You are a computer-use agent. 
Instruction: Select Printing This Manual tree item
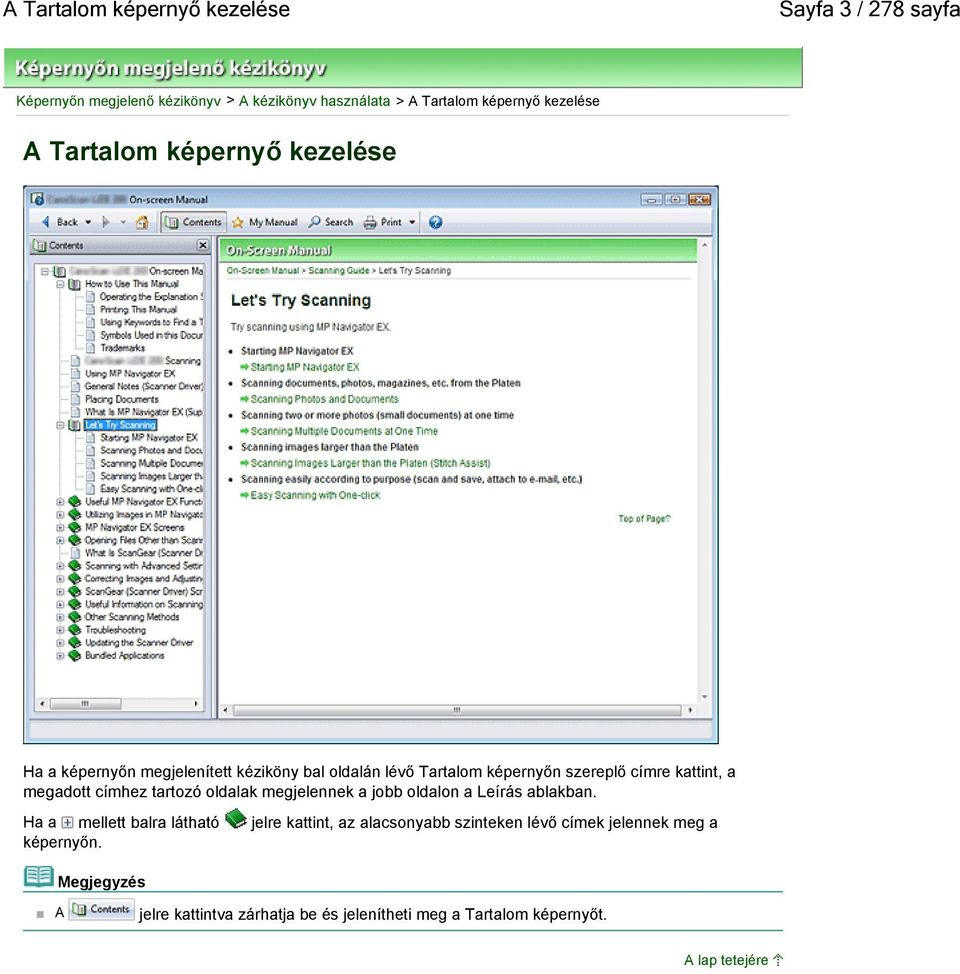click(139, 309)
